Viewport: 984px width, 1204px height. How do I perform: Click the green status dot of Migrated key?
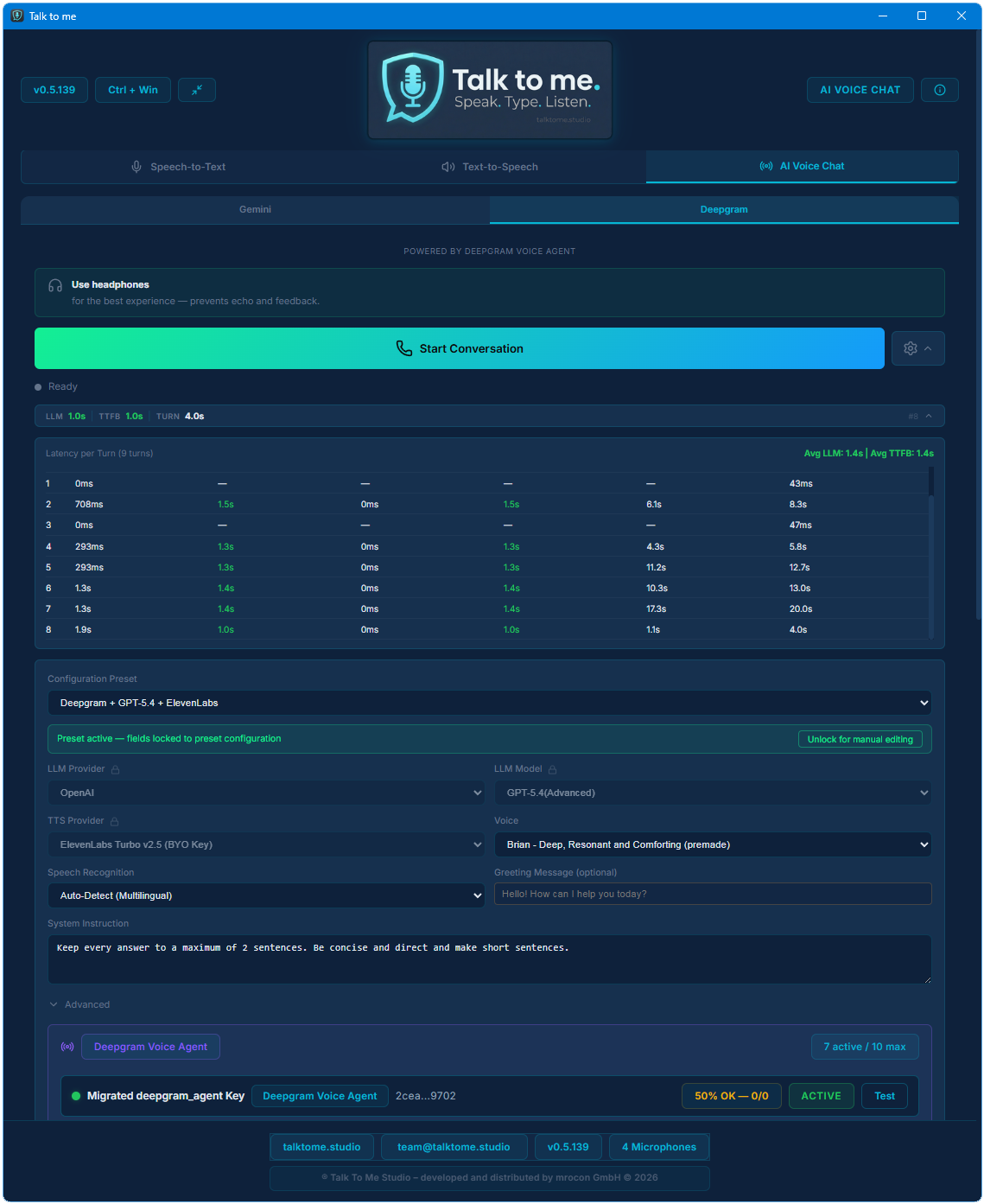pyautogui.click(x=76, y=1096)
